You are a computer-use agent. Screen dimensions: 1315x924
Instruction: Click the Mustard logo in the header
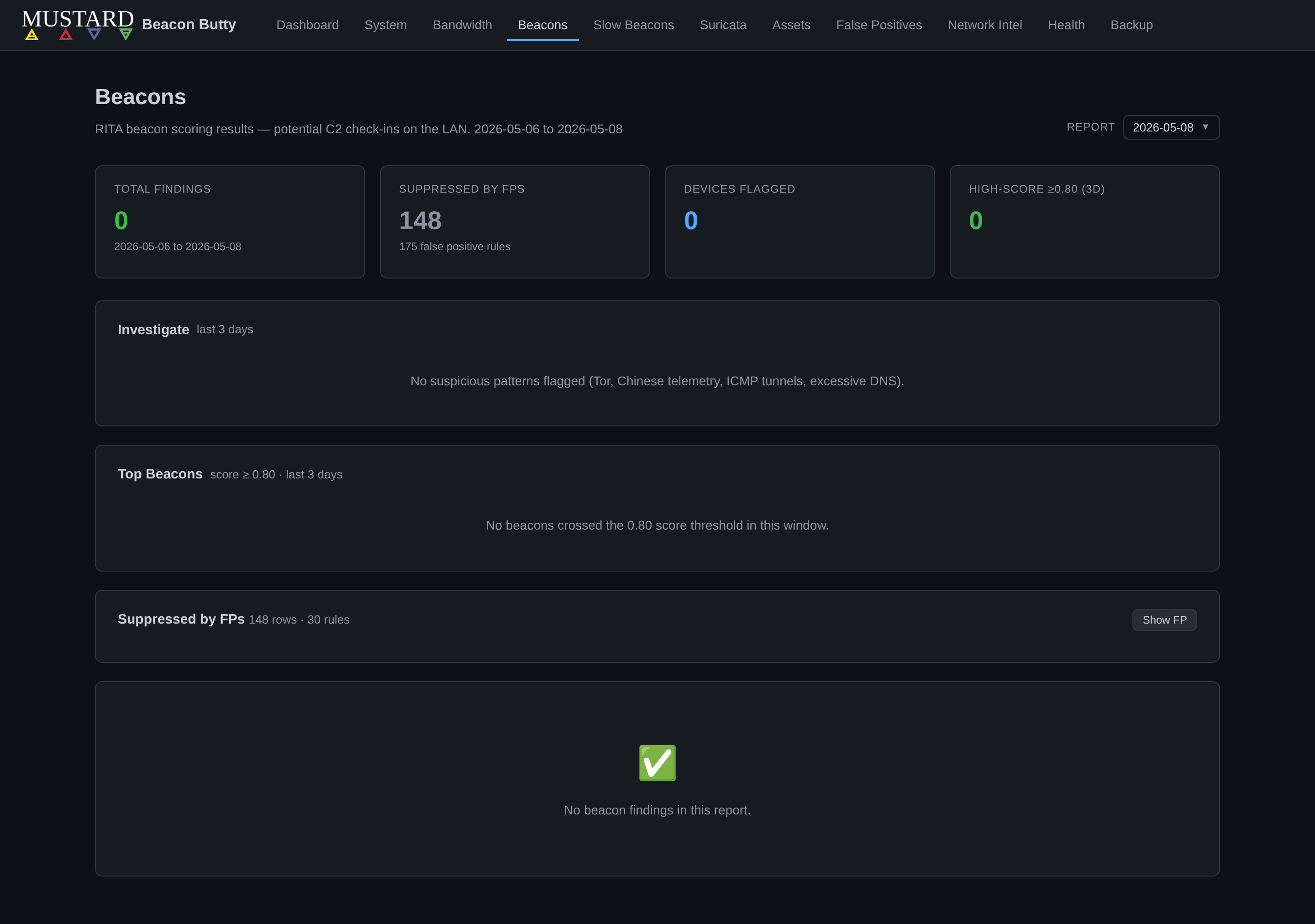pyautogui.click(x=78, y=25)
